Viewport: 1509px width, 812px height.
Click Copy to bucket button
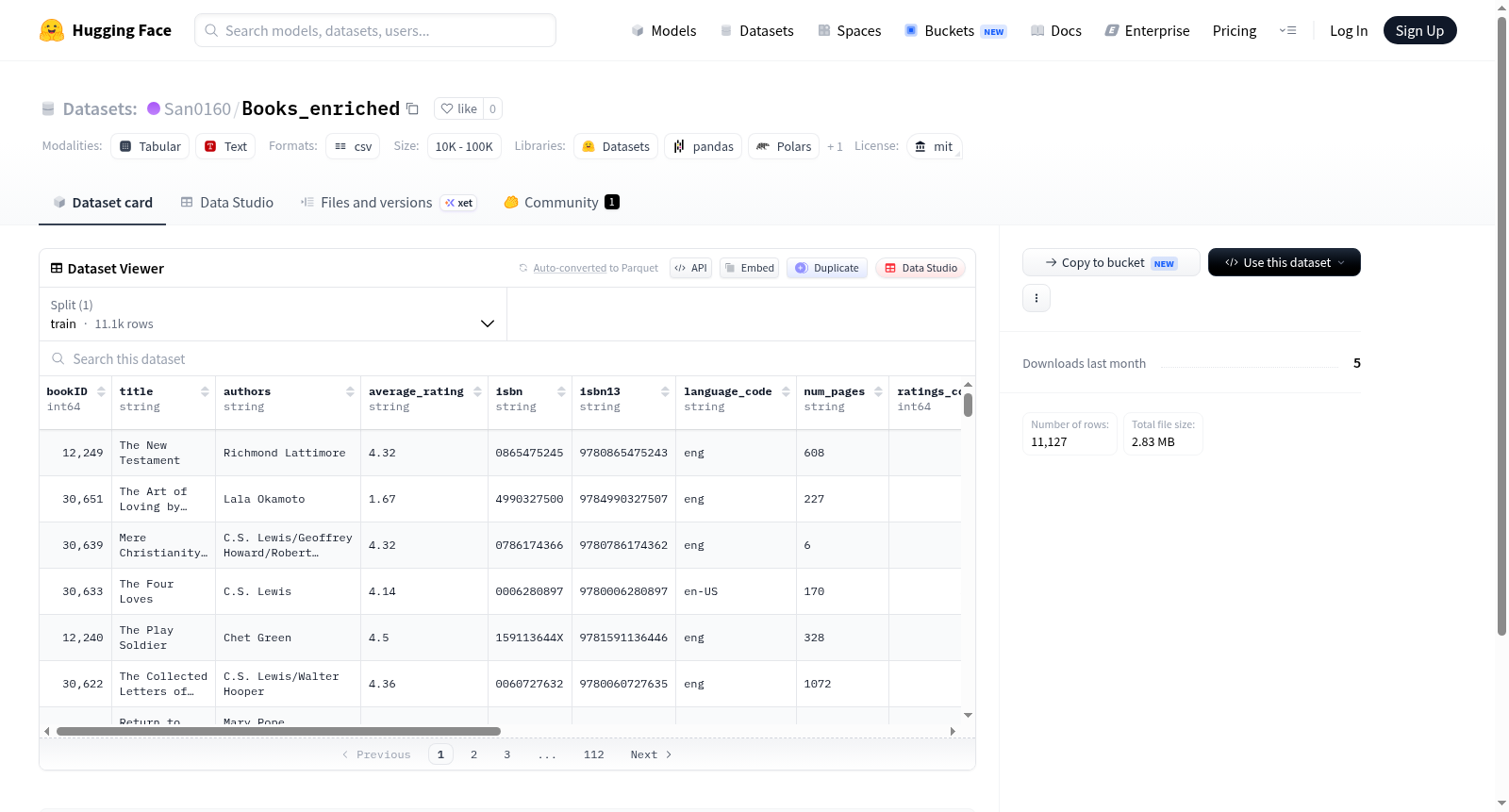pyautogui.click(x=1111, y=262)
